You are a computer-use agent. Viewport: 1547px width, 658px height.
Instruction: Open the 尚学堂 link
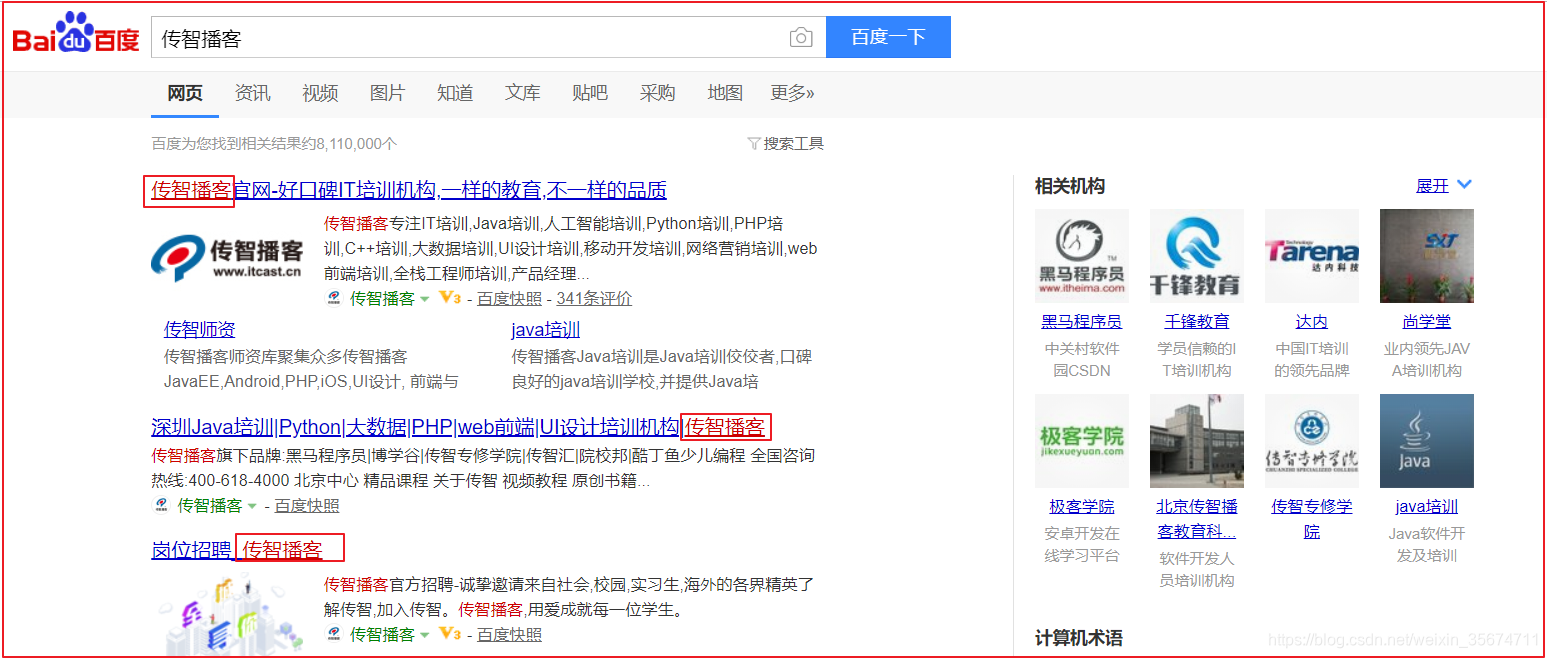pos(1427,322)
